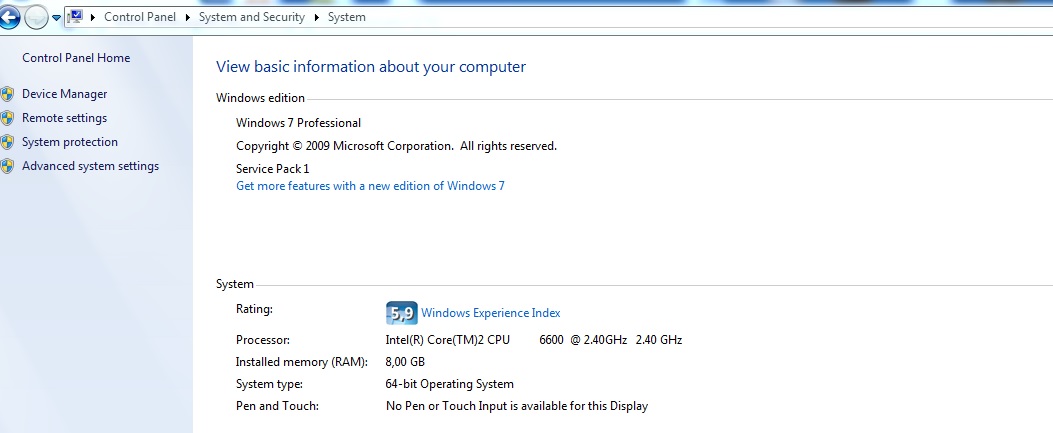The image size is (1053, 433).
Task: Click the Microsoft copyright line
Action: (396, 146)
